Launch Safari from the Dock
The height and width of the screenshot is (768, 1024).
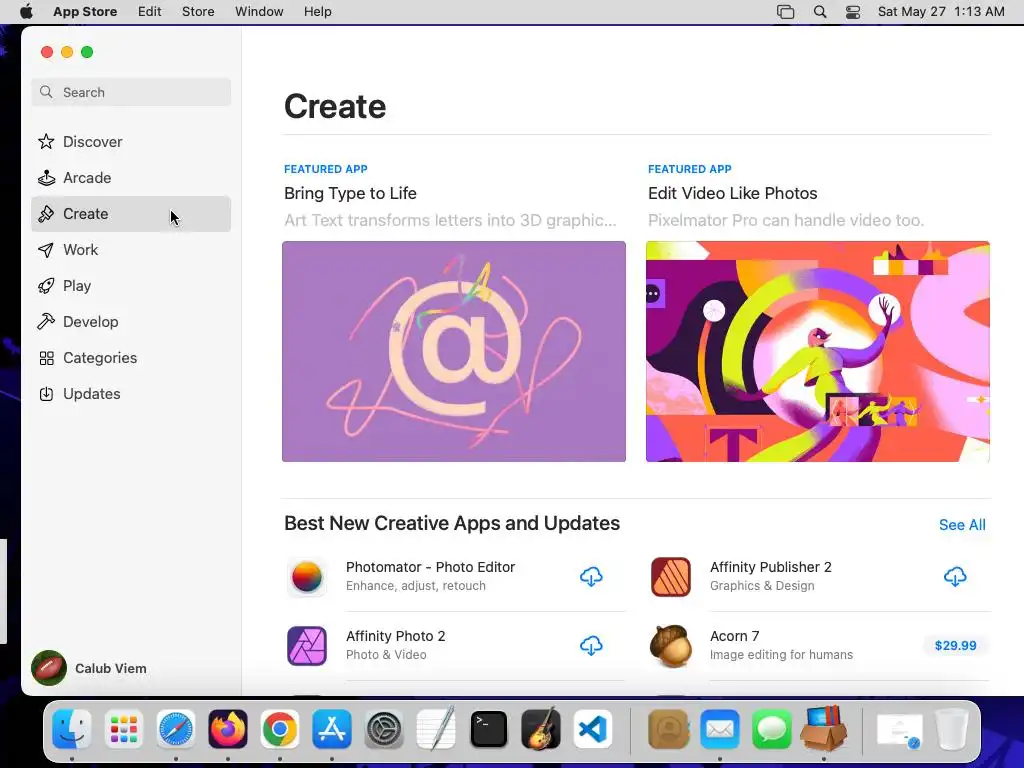click(176, 729)
